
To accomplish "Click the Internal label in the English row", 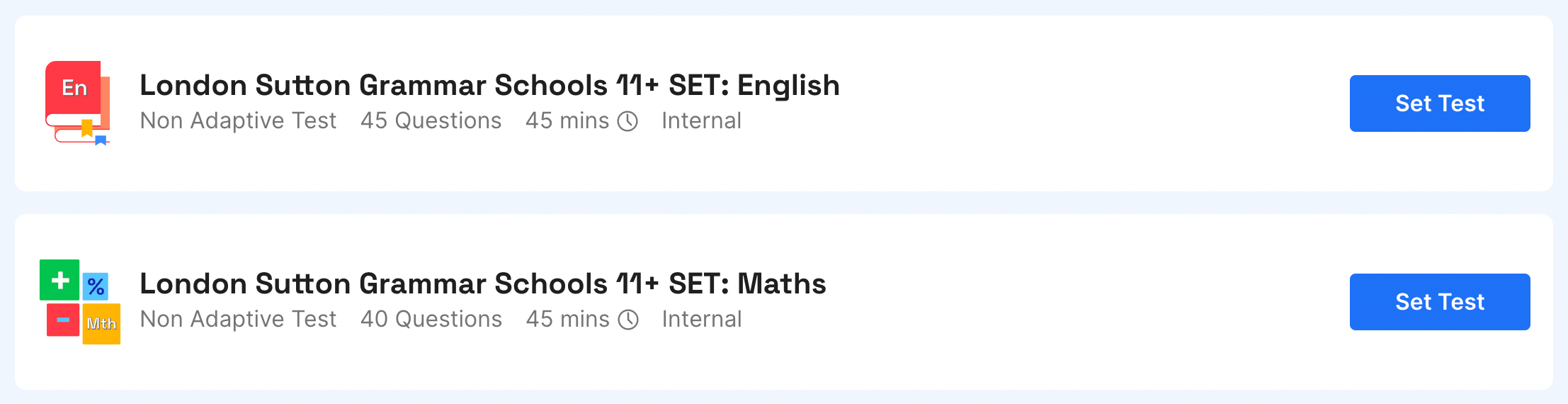I will [x=701, y=120].
